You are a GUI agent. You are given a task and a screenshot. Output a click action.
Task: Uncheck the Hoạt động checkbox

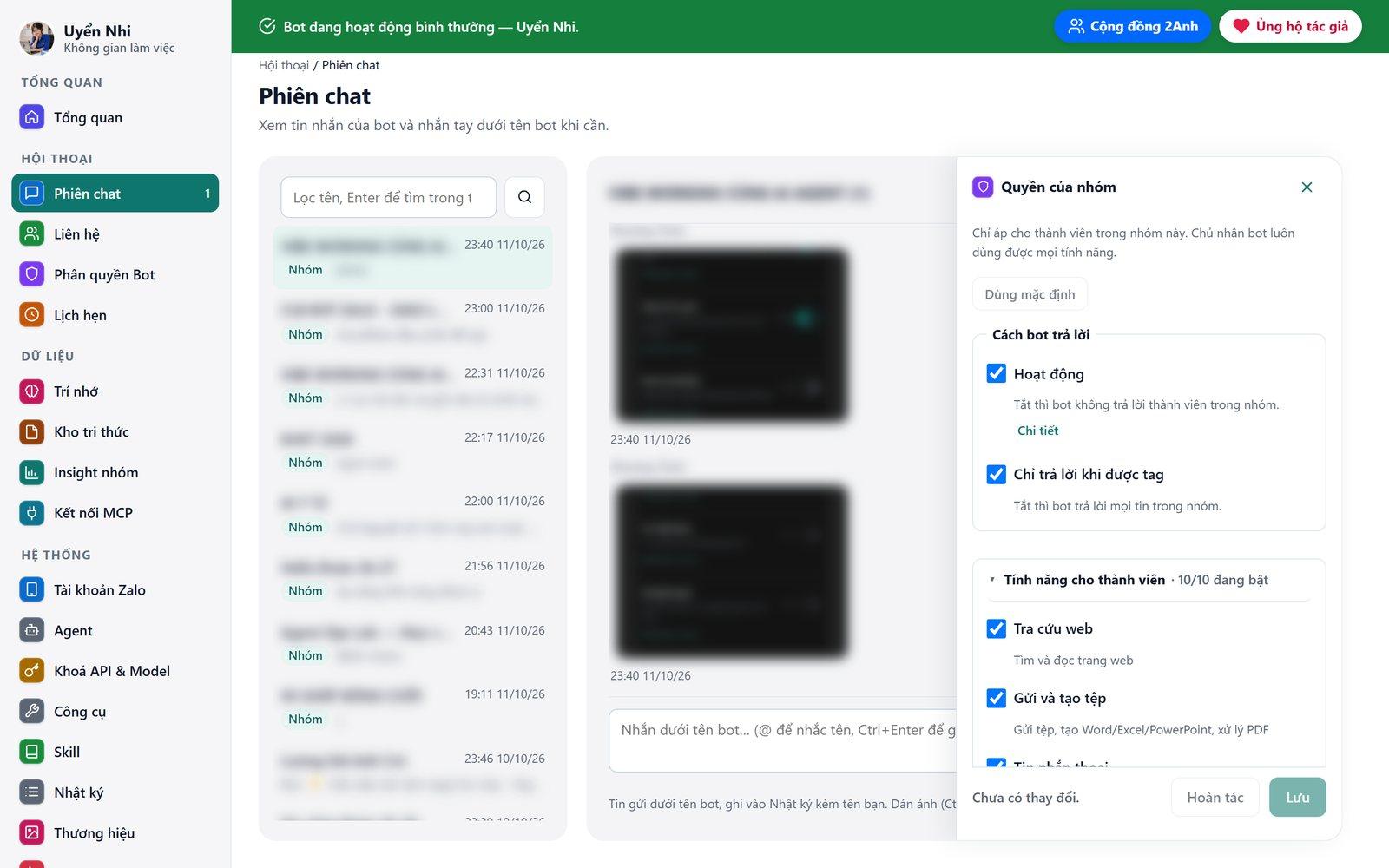997,373
